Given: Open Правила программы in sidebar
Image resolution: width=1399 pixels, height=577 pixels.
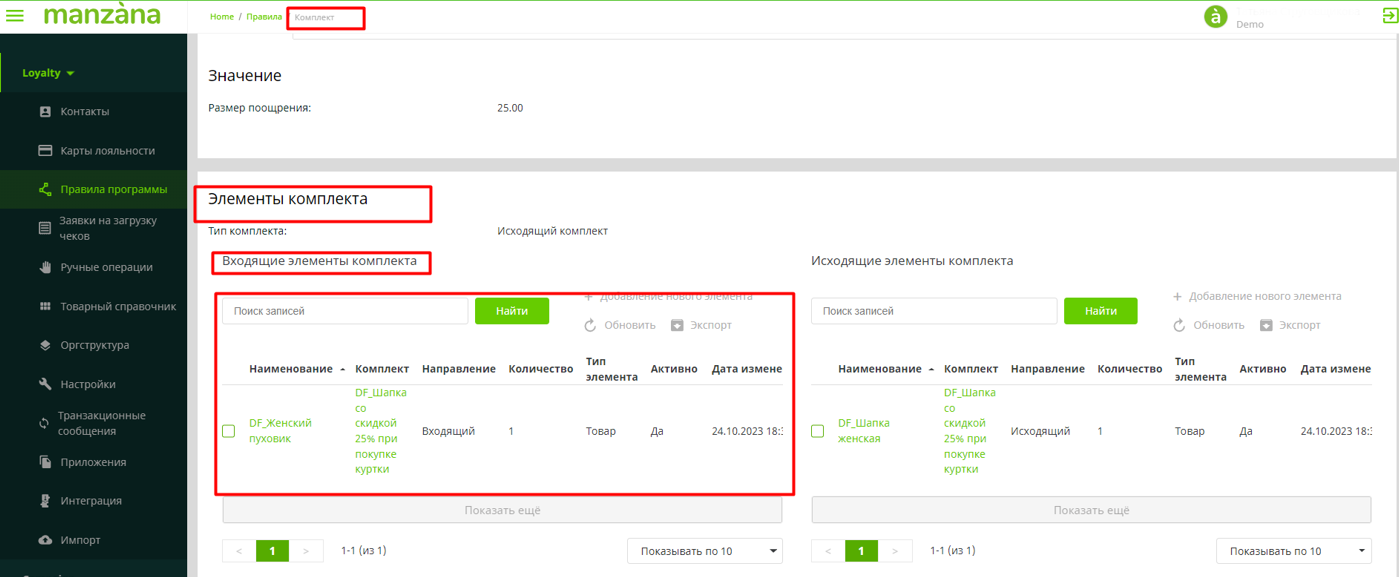Looking at the screenshot, I should 113,189.
